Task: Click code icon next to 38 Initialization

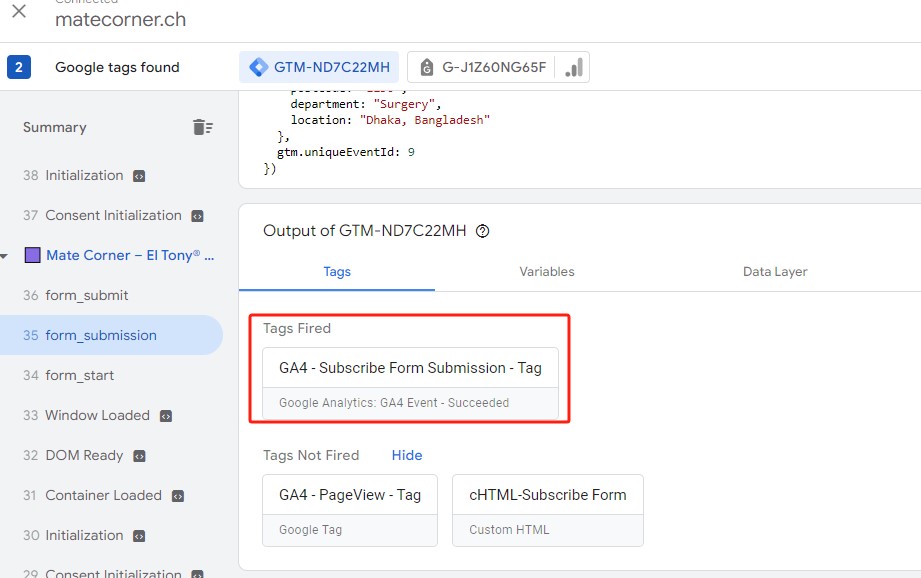Action: [139, 176]
